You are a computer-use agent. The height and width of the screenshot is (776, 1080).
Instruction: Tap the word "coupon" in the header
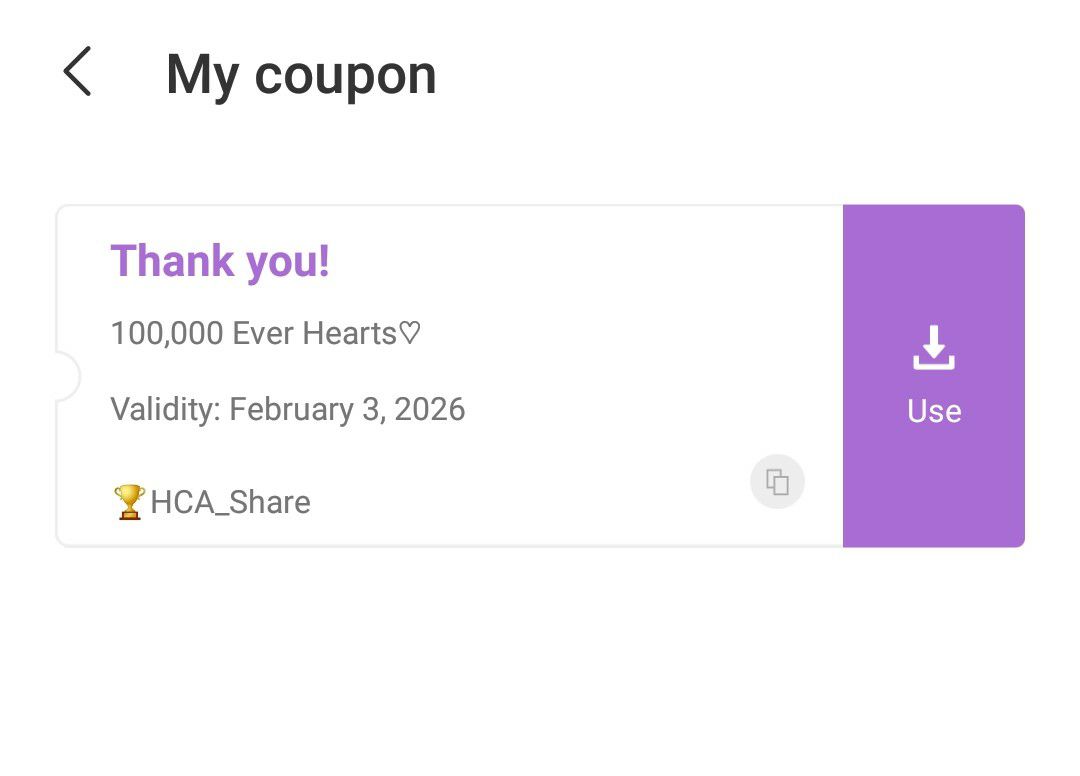(x=345, y=75)
